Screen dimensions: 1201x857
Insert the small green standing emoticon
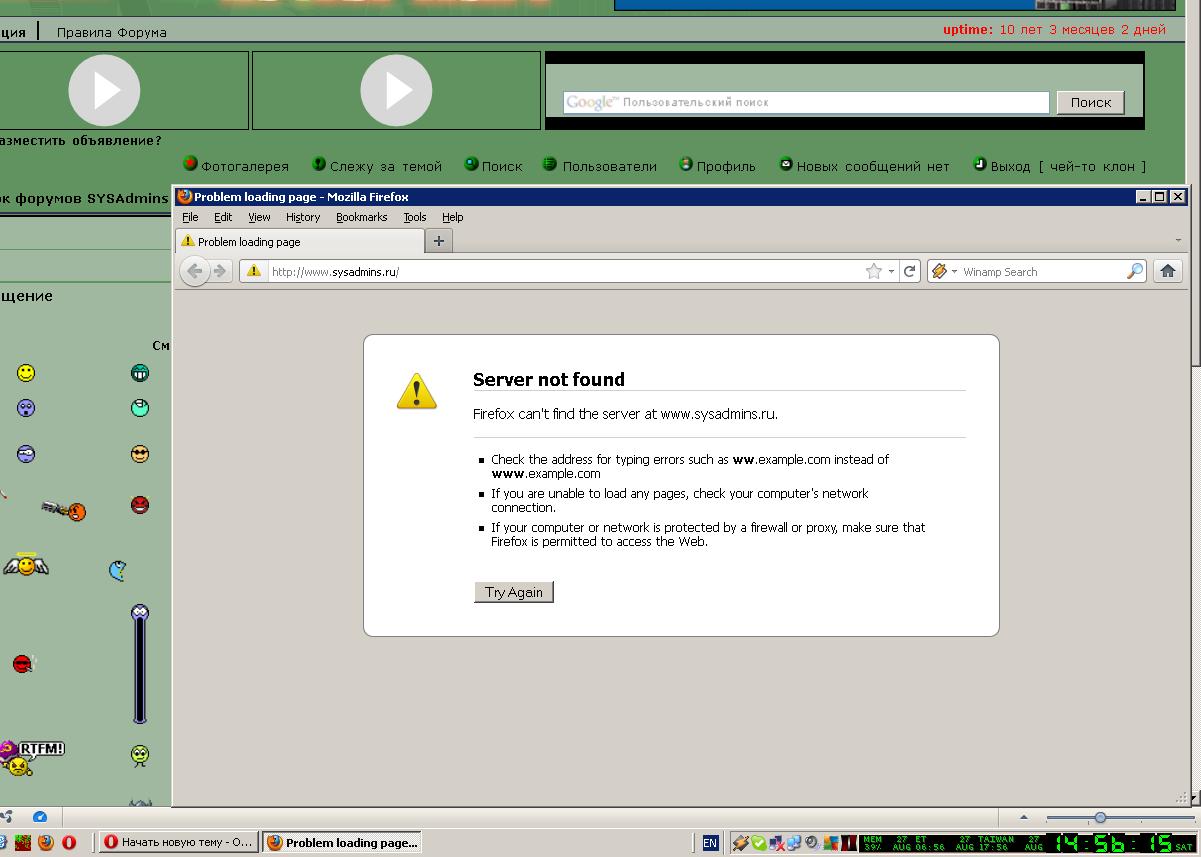[140, 755]
